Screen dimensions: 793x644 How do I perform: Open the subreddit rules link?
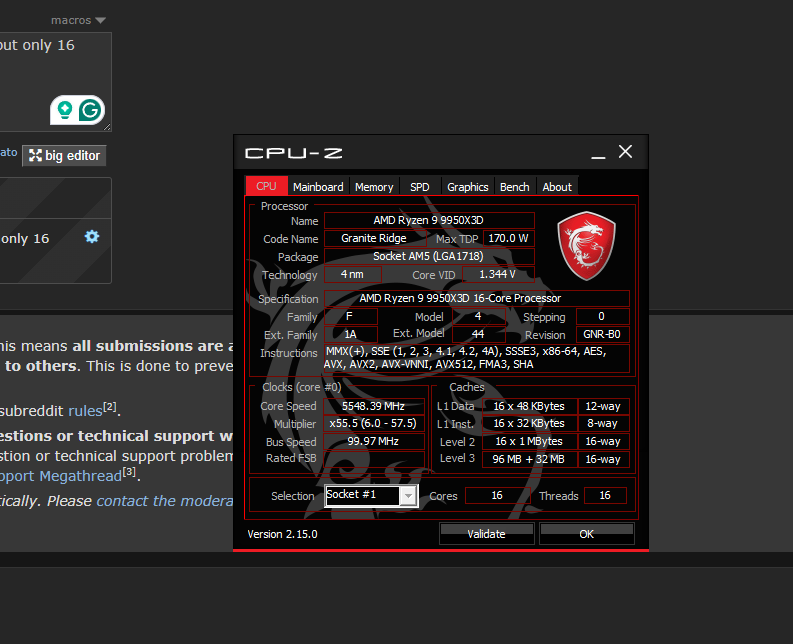pyautogui.click(x=85, y=410)
